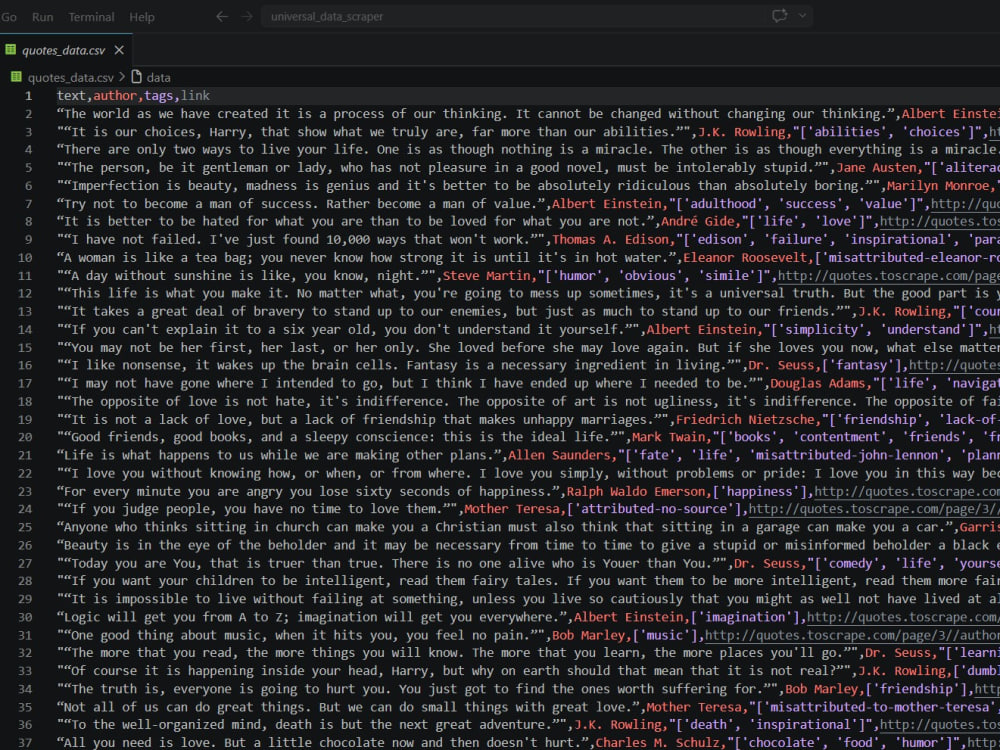1000x750 pixels.
Task: Click line number 37 in gutter
Action: pos(25,743)
